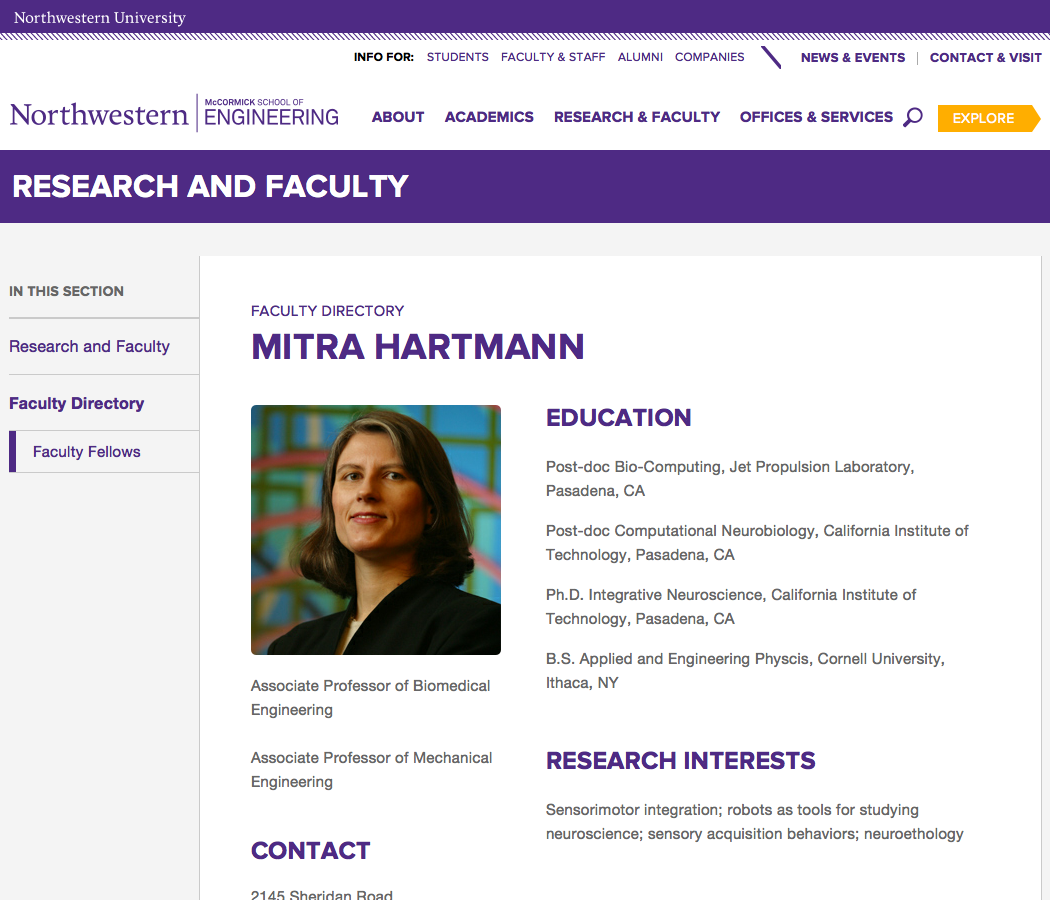
Task: Go to the Northwestern University top link
Action: [100, 17]
